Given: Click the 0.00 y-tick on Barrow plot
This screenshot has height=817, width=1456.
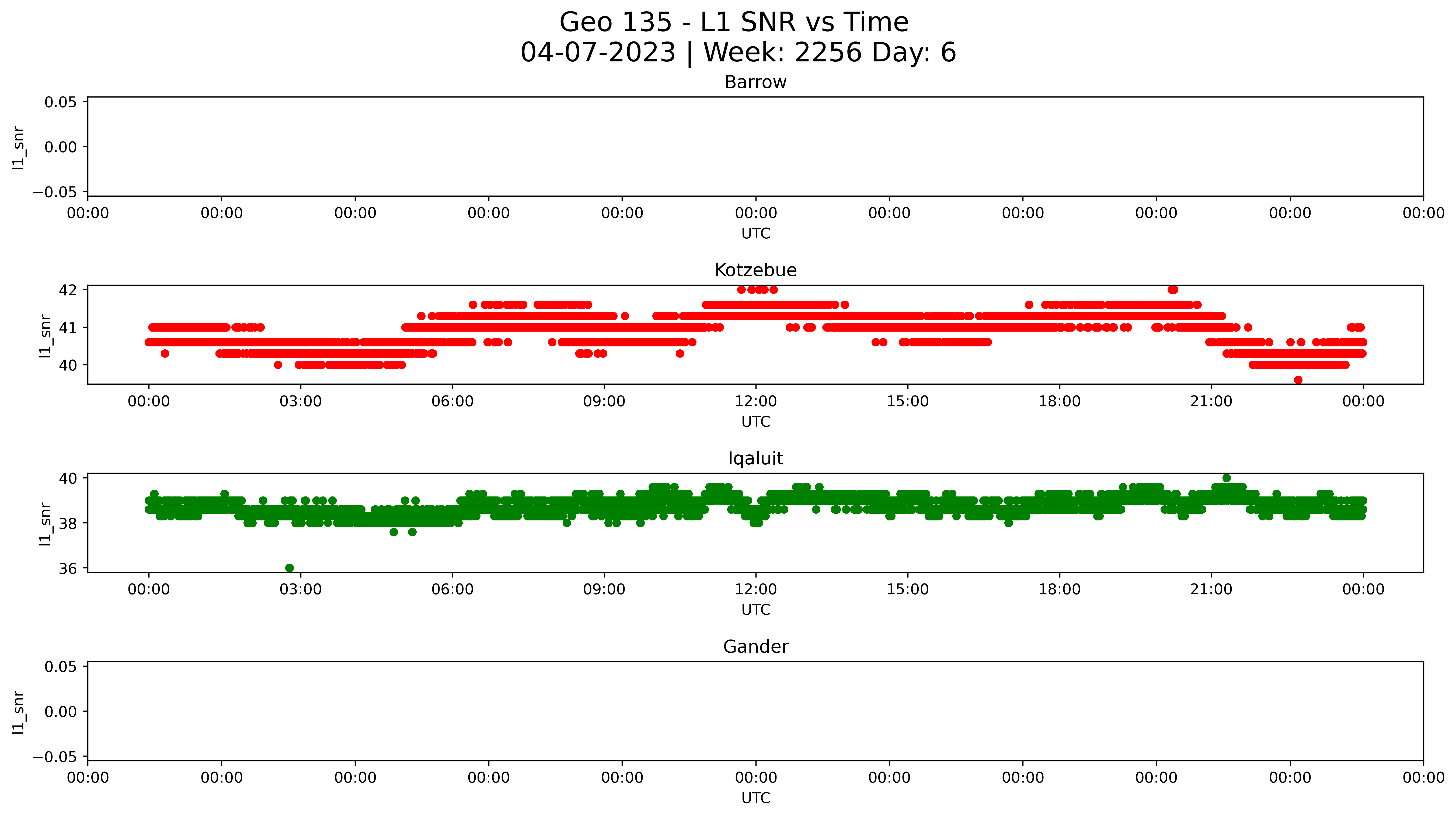Looking at the screenshot, I should point(61,147).
